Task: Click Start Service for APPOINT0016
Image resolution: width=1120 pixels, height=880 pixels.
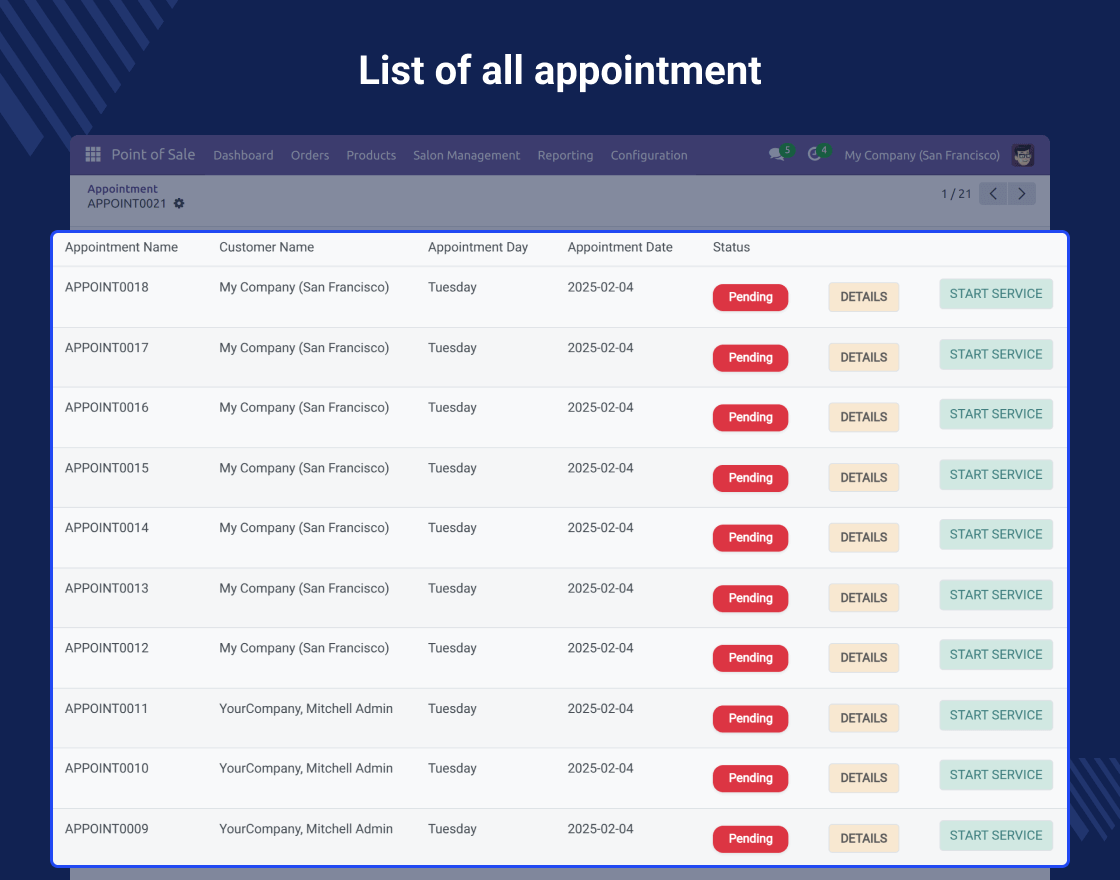Action: click(996, 414)
